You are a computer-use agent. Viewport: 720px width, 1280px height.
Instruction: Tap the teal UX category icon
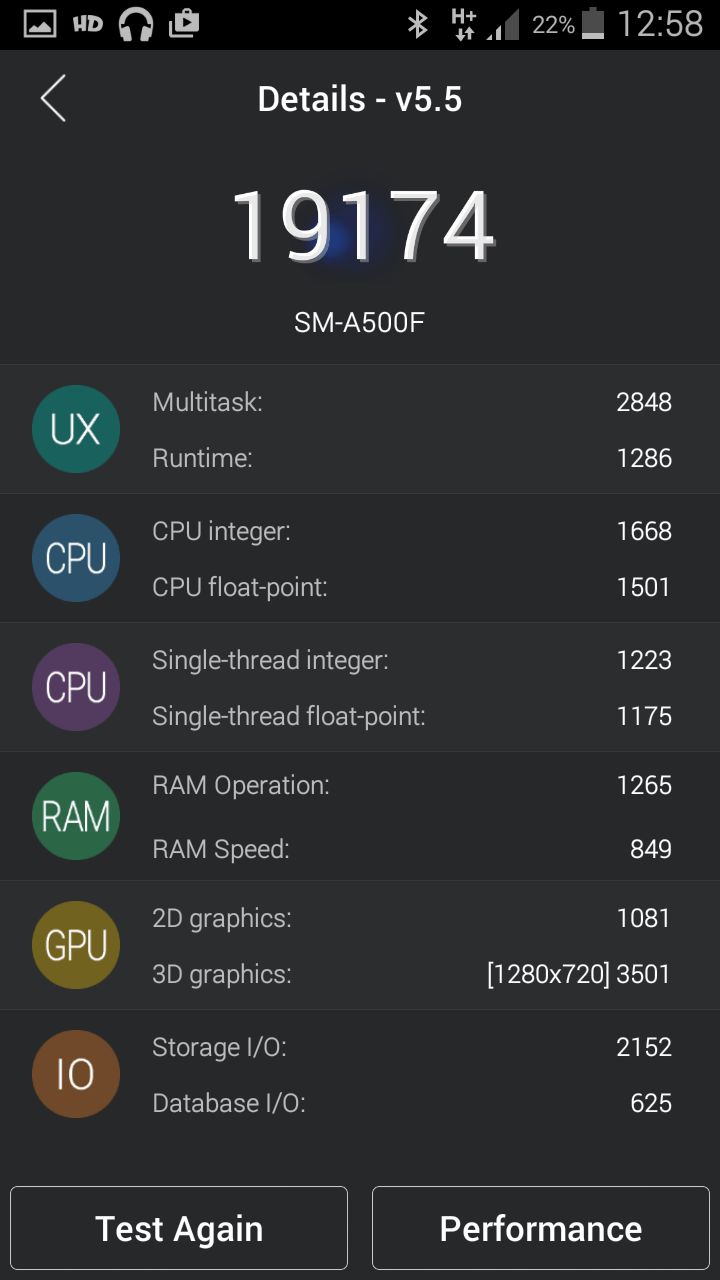(76, 429)
